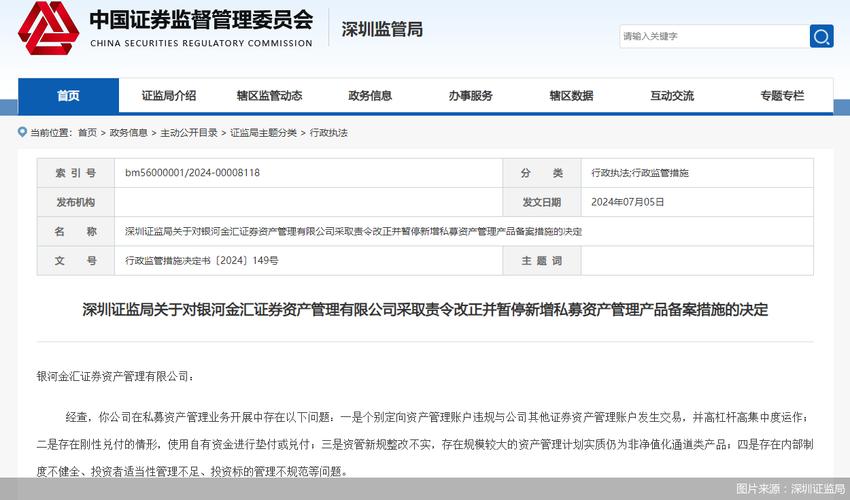
Task: Click the 文号 table label
Action: pyautogui.click(x=75, y=261)
